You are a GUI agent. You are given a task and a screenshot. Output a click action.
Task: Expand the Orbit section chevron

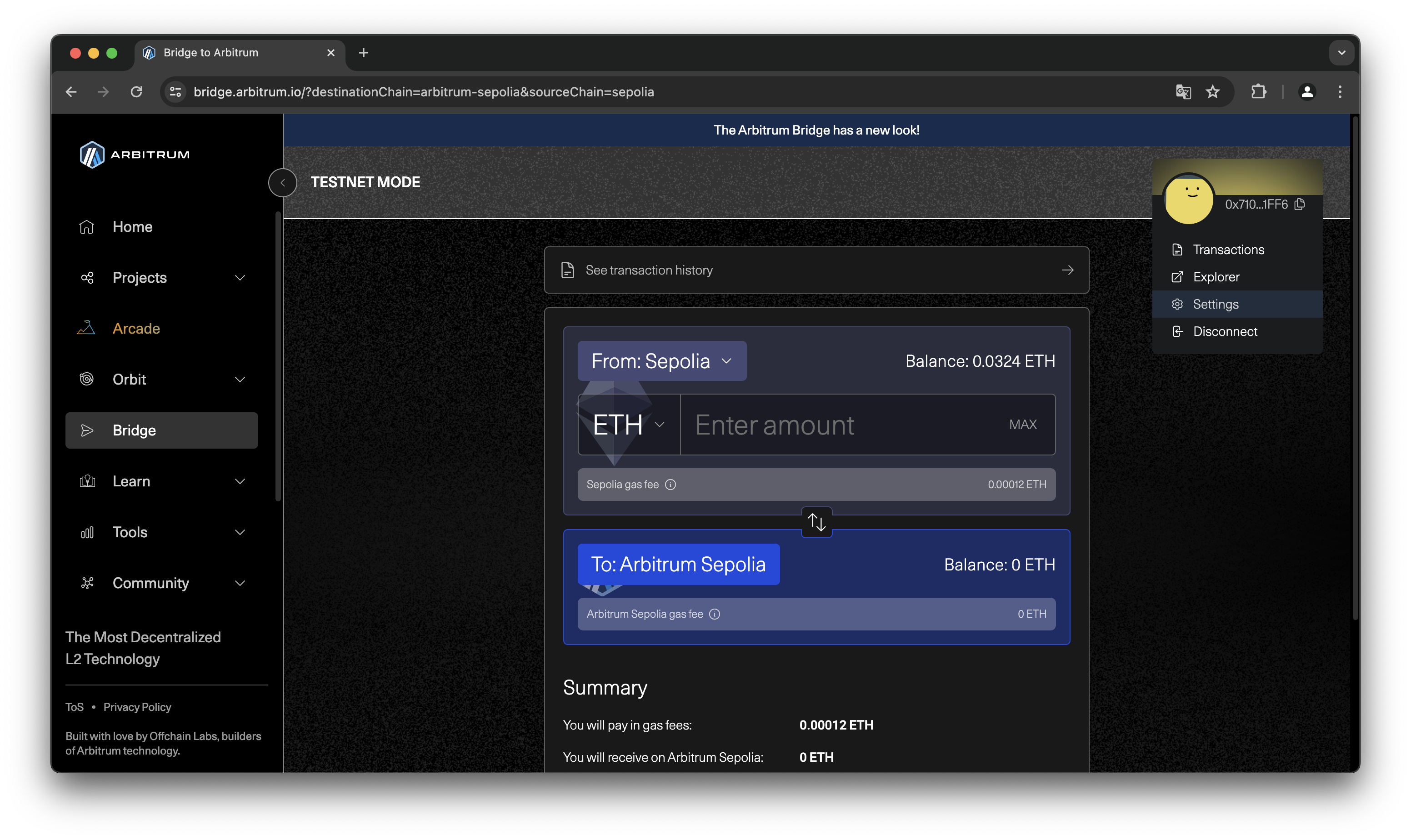240,379
